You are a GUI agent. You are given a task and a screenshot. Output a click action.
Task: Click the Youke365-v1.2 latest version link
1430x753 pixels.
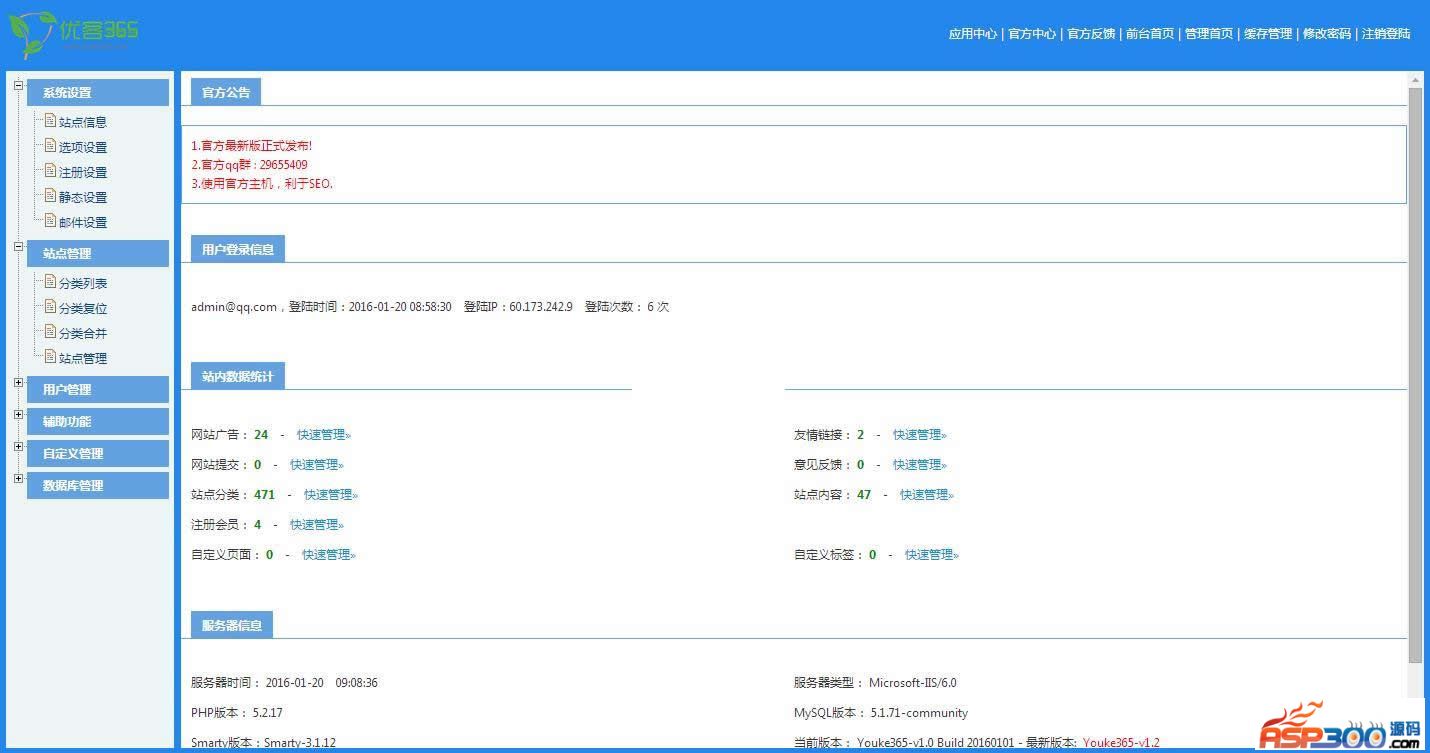tap(1121, 742)
